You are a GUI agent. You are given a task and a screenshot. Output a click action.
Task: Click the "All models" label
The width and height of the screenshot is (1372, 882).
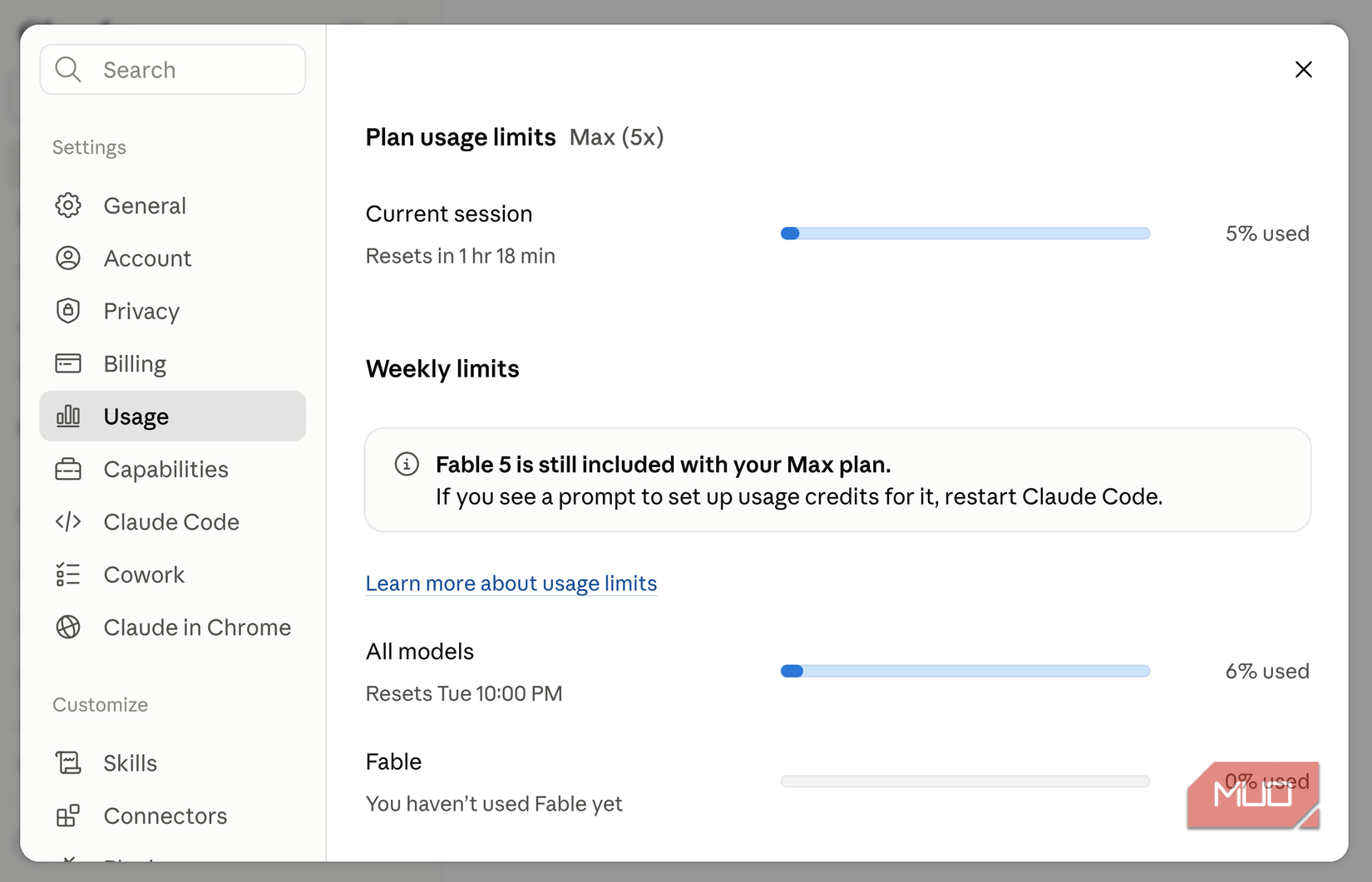coord(420,651)
